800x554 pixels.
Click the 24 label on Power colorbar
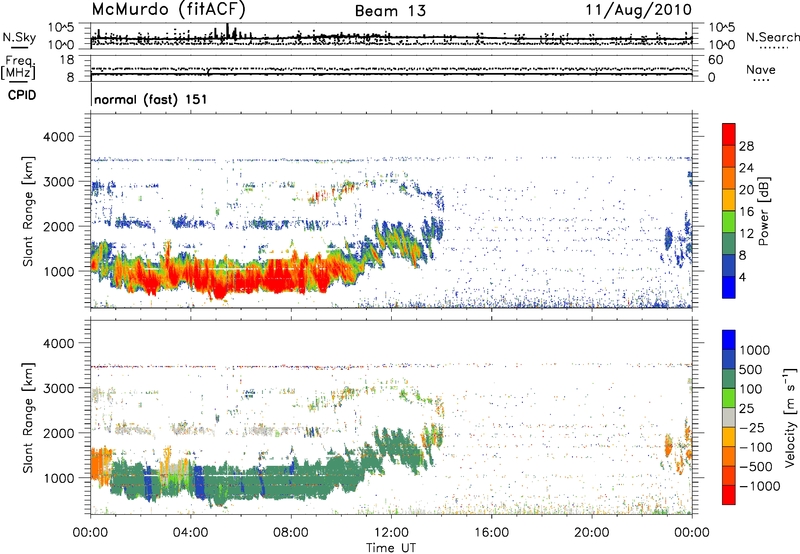[x=746, y=168]
